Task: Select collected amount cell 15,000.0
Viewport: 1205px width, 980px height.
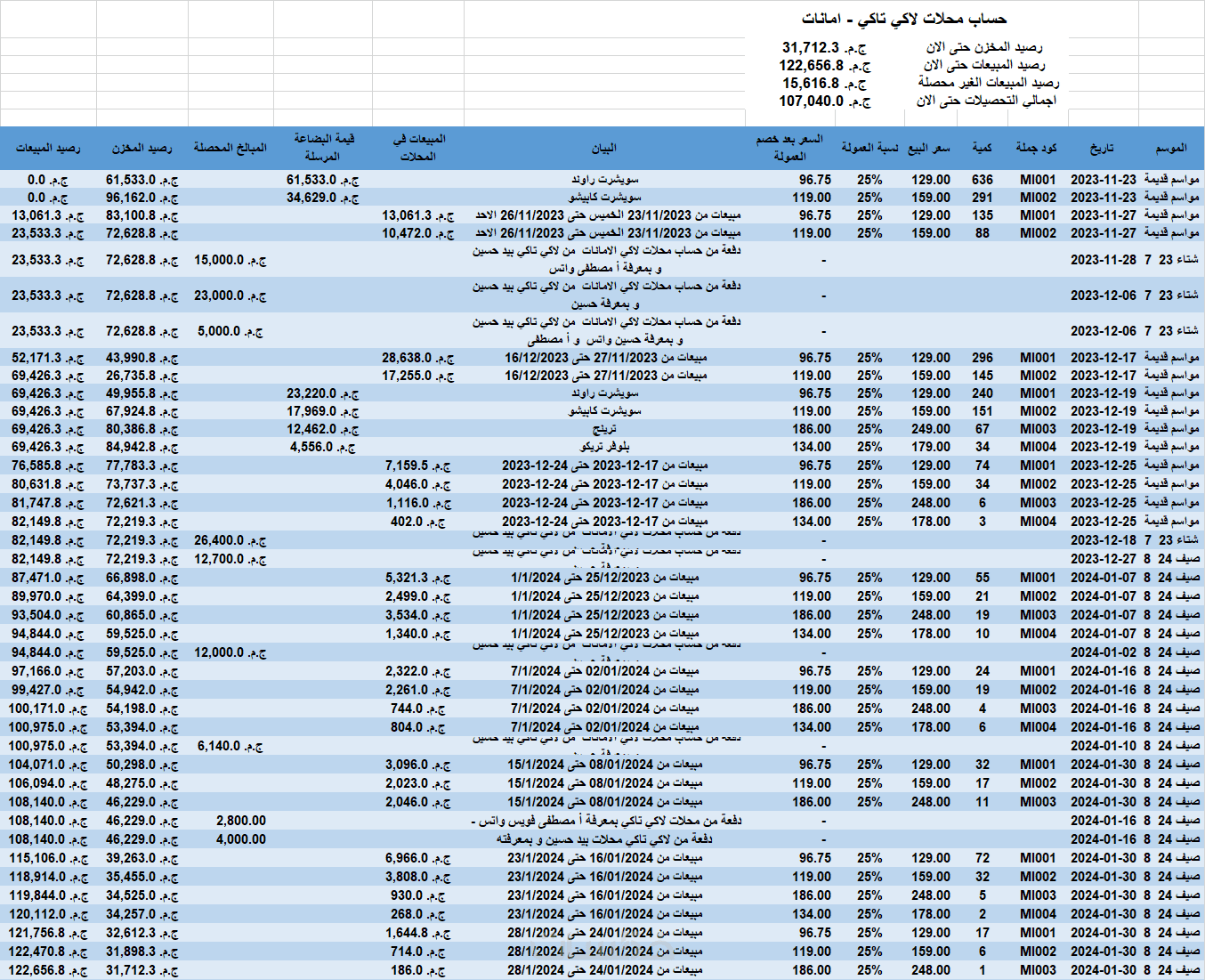Action: tap(230, 259)
